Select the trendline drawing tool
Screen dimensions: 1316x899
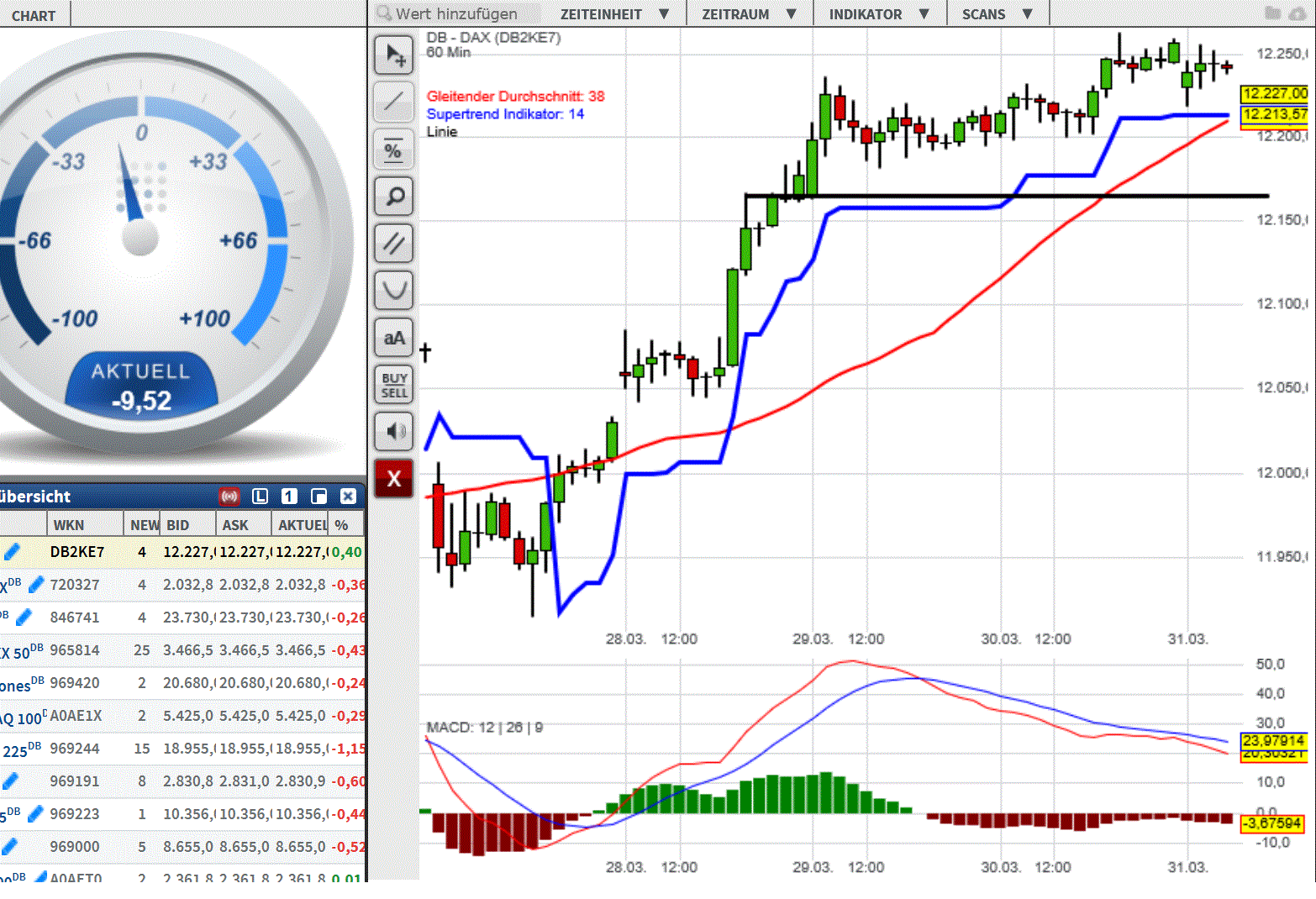(393, 102)
